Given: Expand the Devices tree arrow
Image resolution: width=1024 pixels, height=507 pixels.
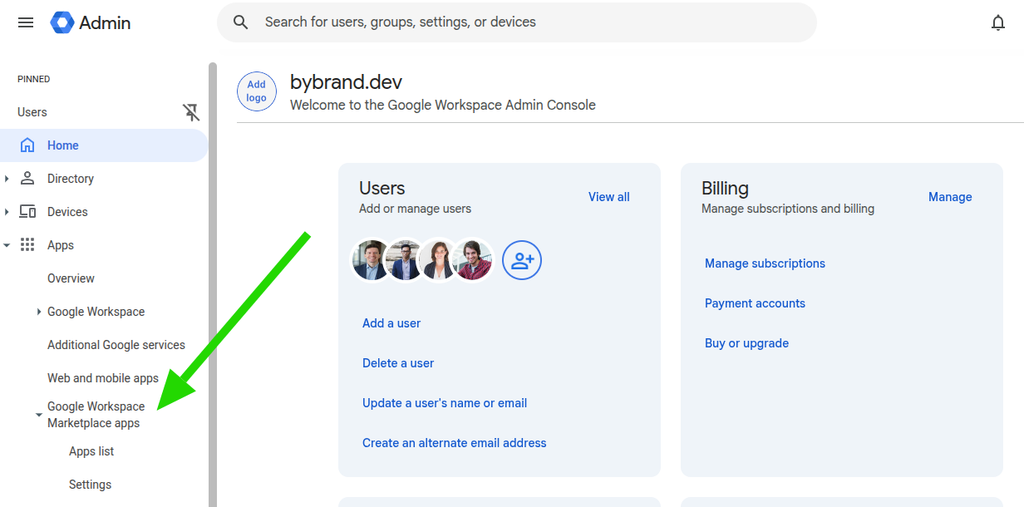Looking at the screenshot, I should [x=7, y=212].
